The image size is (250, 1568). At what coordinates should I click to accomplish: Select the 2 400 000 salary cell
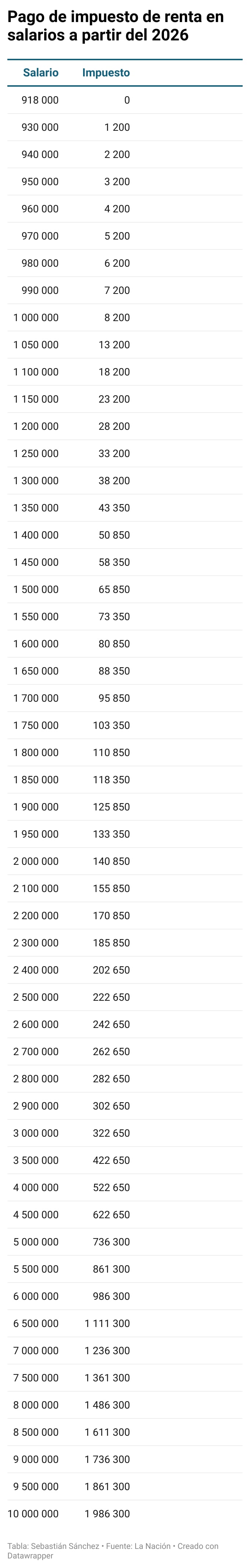click(36, 970)
